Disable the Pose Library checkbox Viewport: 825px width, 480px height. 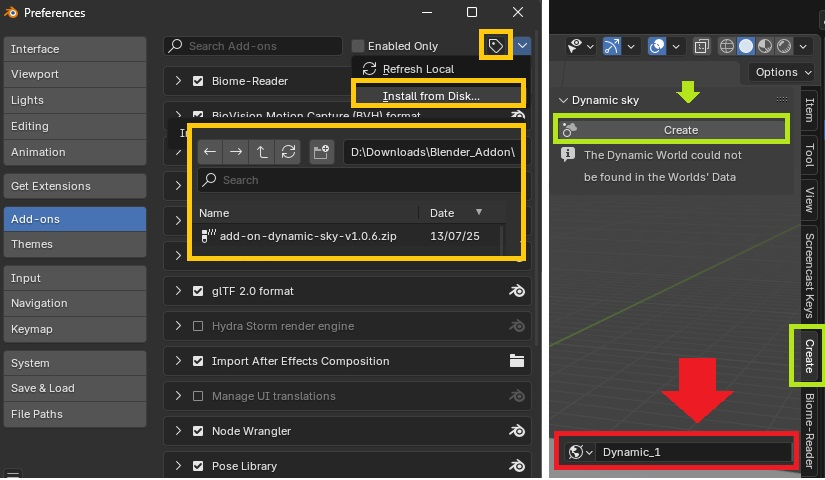click(x=198, y=466)
